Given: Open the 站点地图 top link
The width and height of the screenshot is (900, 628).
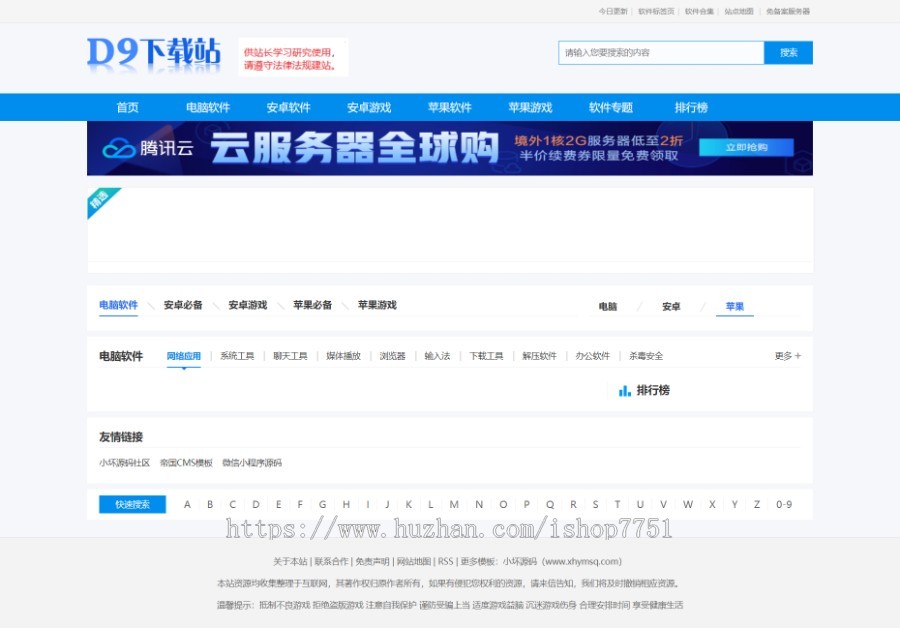Looking at the screenshot, I should coord(739,11).
